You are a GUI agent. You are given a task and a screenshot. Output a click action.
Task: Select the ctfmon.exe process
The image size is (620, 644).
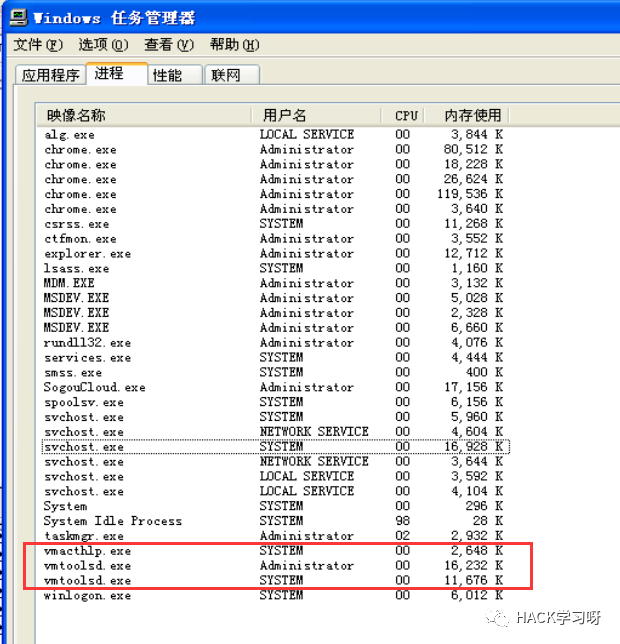(x=275, y=238)
